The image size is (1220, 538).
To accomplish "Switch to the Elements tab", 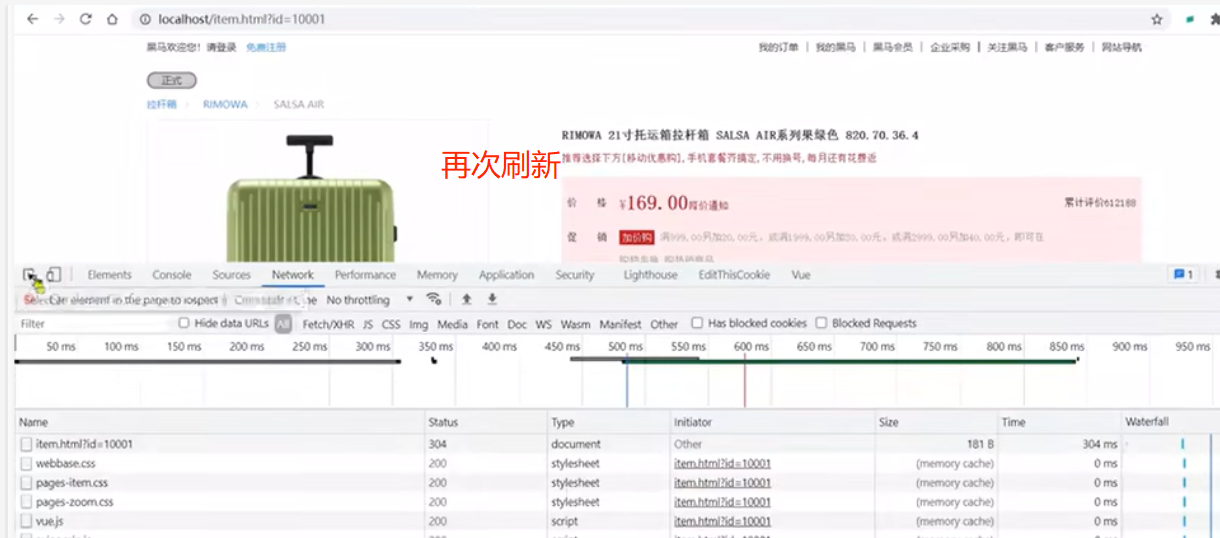I will [109, 275].
